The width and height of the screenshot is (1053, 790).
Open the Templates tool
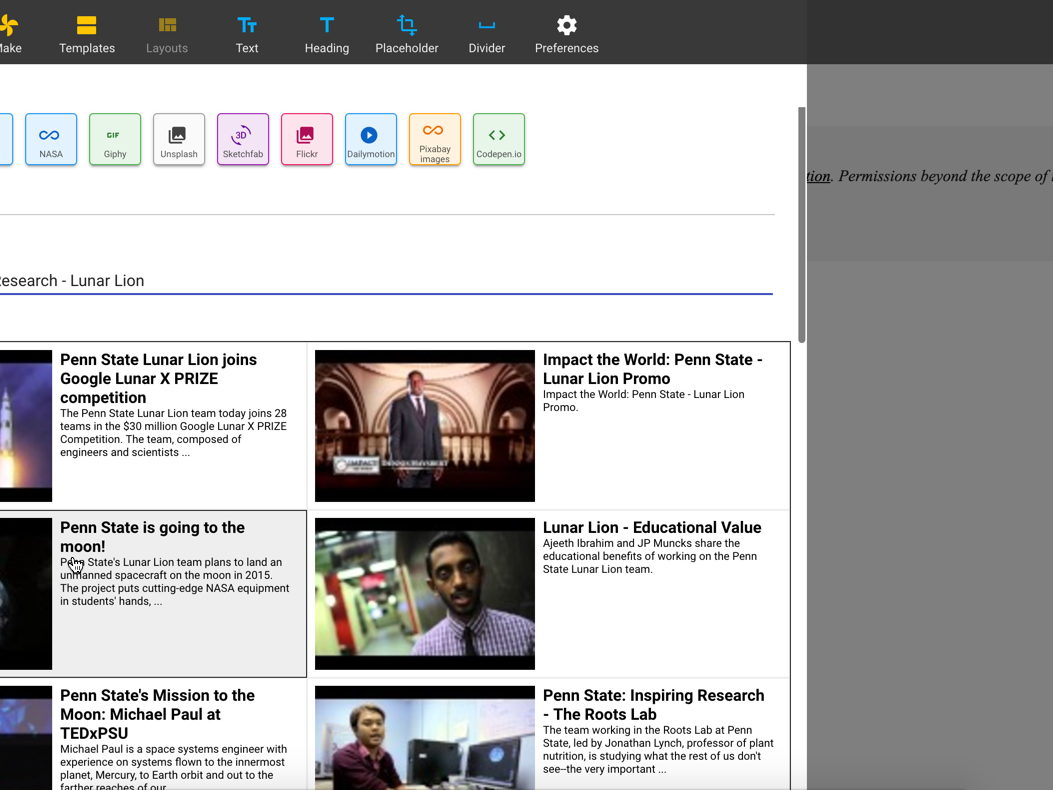(x=87, y=34)
